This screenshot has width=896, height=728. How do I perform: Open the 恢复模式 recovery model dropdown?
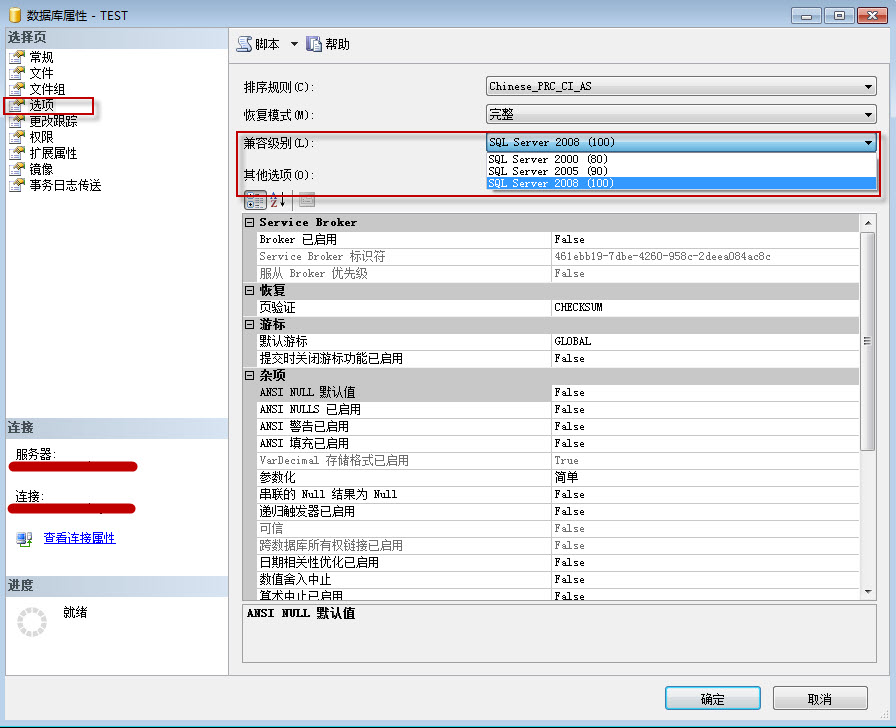pos(681,114)
